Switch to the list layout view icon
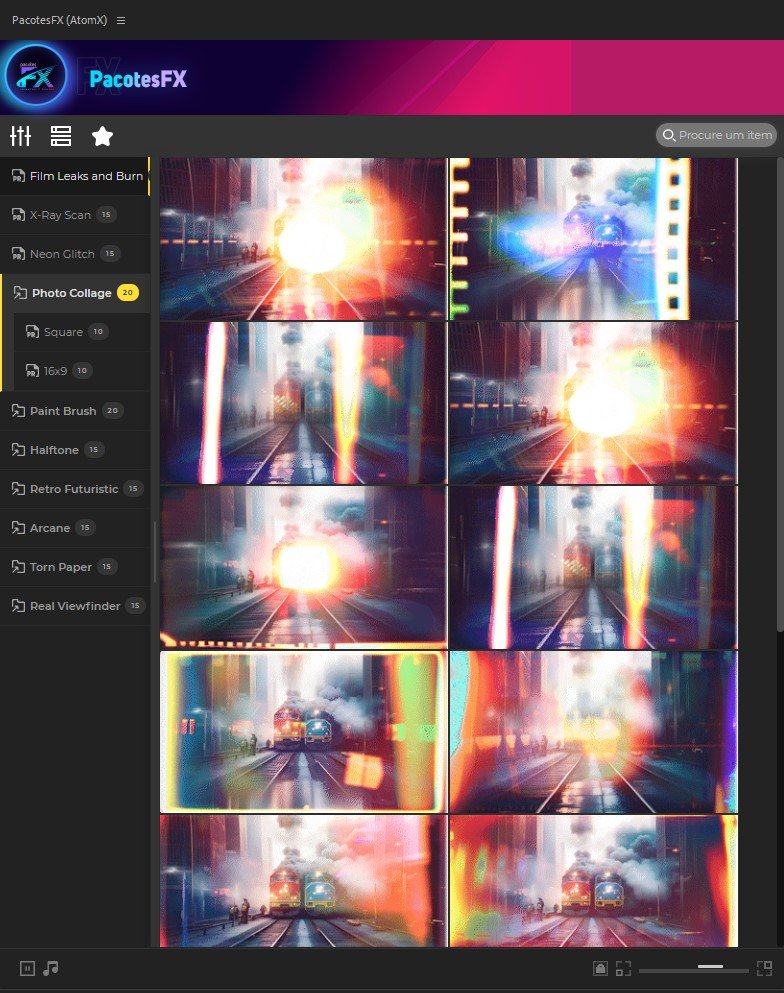The width and height of the screenshot is (784, 993). pos(61,136)
